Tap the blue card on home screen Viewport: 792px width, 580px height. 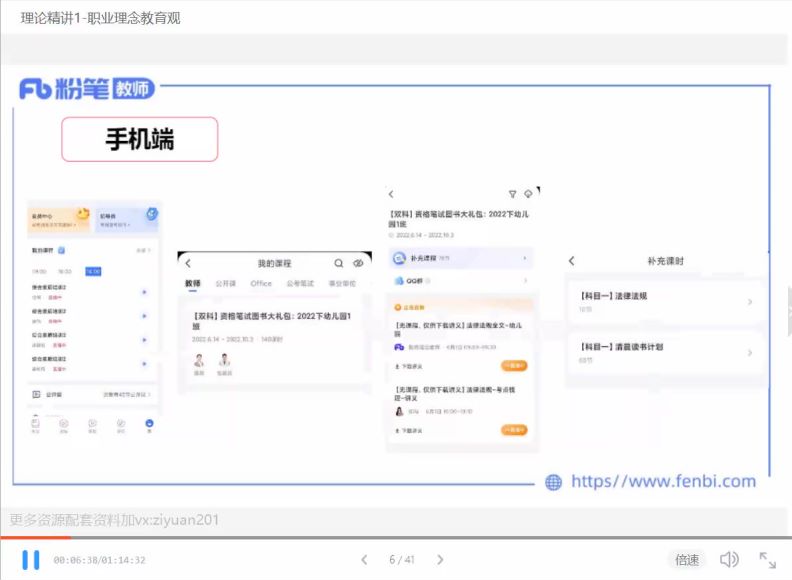click(x=127, y=220)
